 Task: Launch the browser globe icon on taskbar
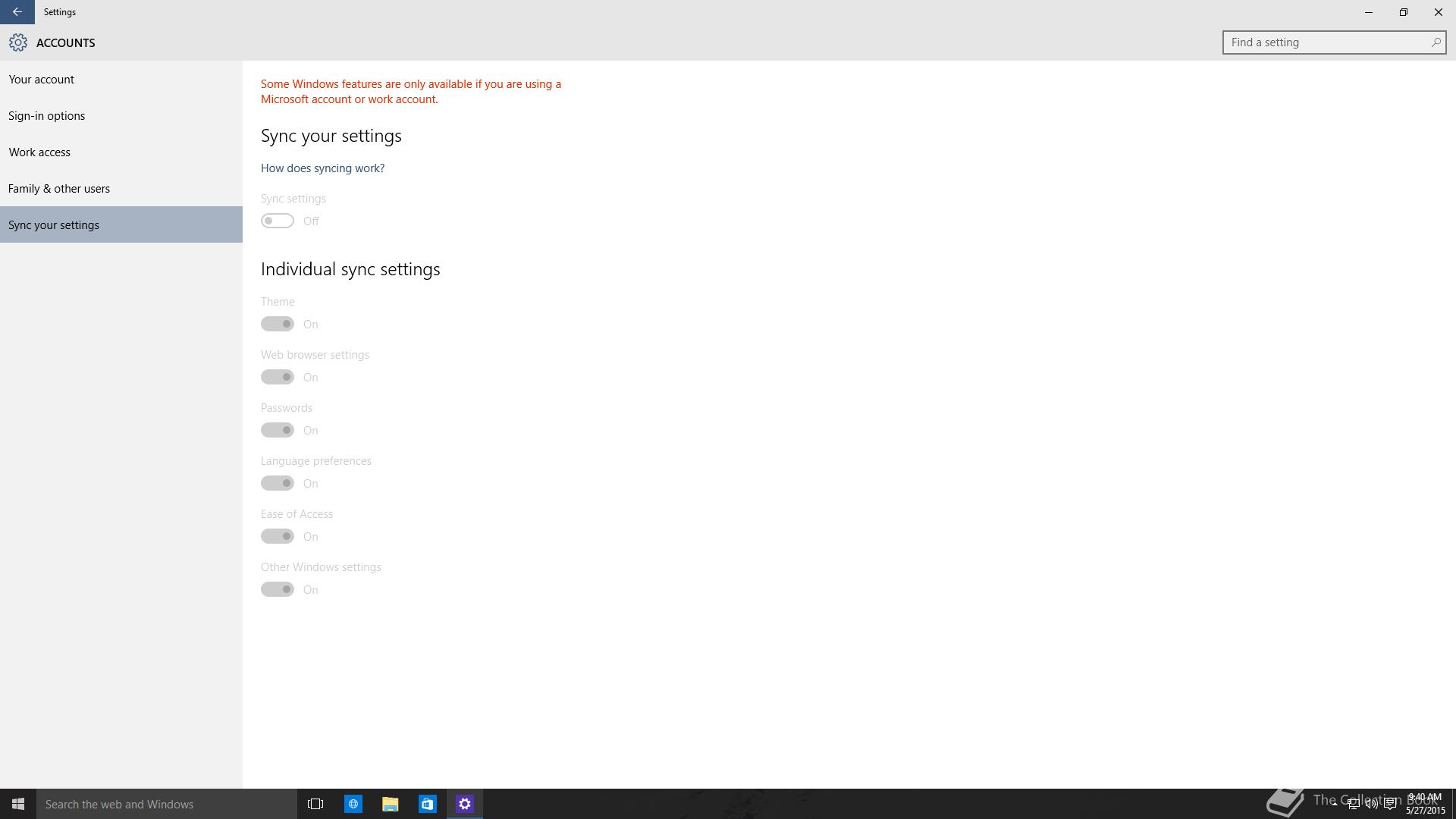click(353, 804)
